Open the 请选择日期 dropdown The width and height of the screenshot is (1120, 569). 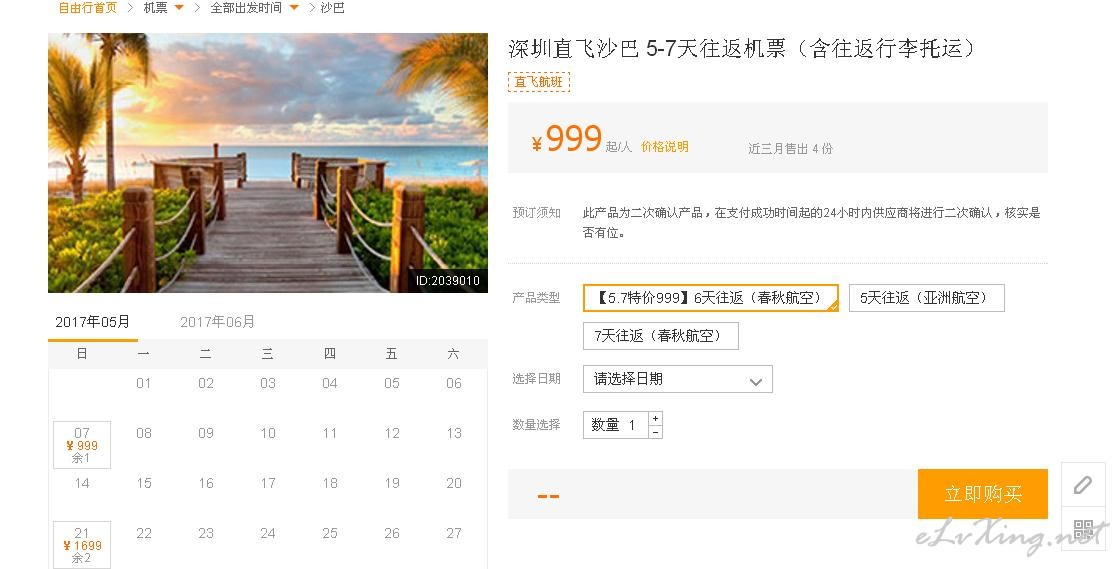pos(678,379)
